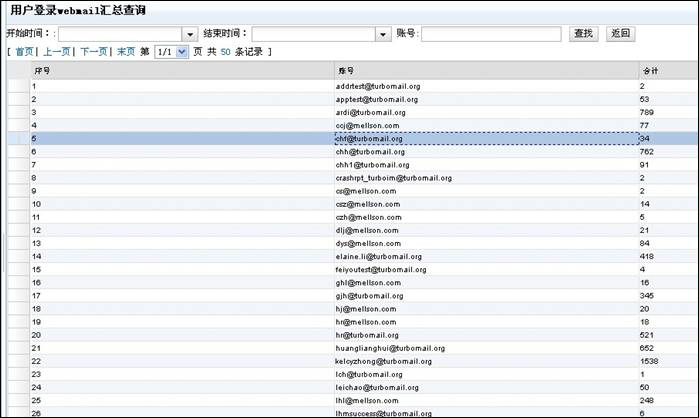The height and width of the screenshot is (418, 699).
Task: Click the 开始时间 start time input box
Action: click(118, 34)
